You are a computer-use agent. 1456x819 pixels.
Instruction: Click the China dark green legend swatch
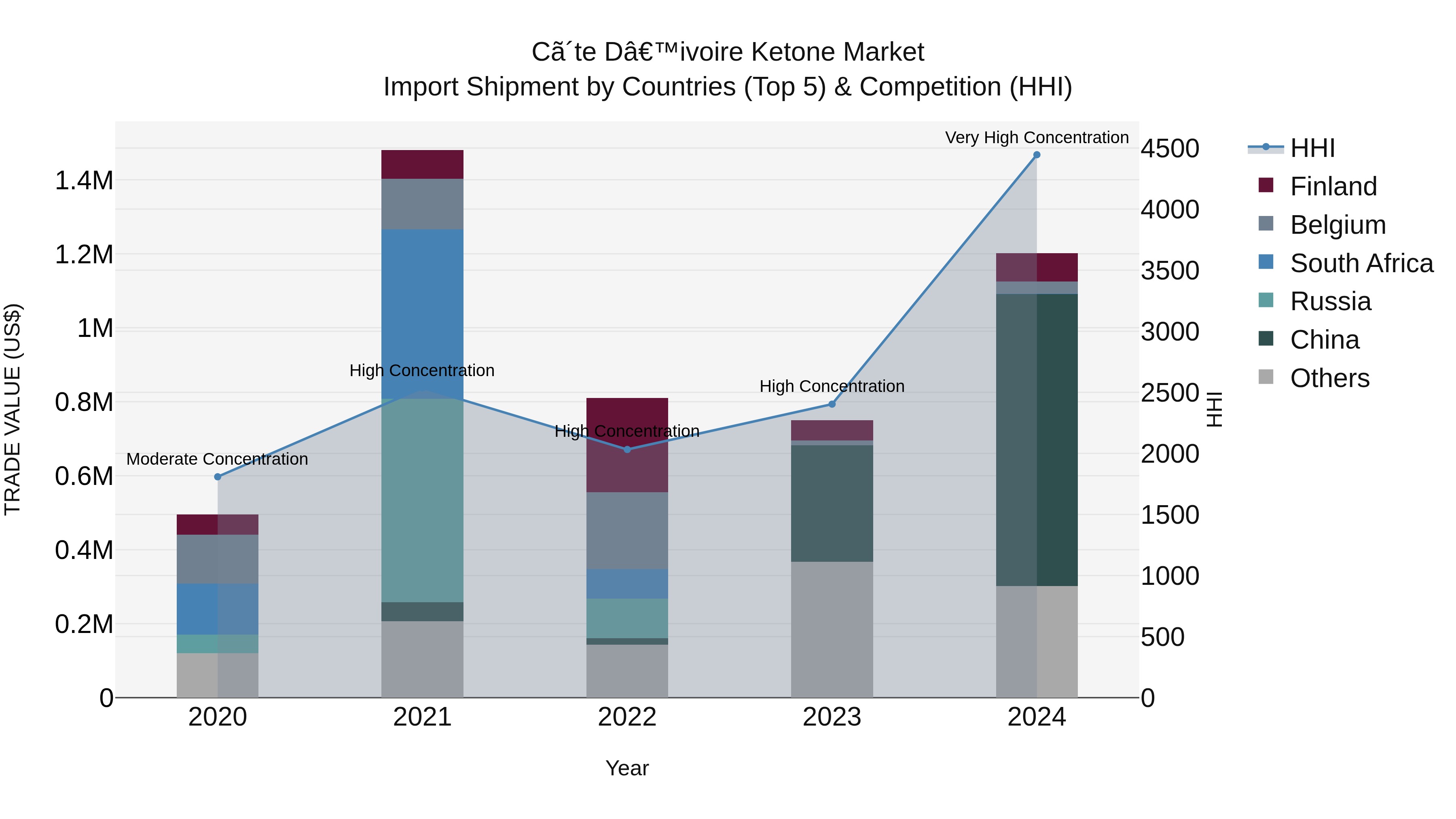tap(1266, 339)
